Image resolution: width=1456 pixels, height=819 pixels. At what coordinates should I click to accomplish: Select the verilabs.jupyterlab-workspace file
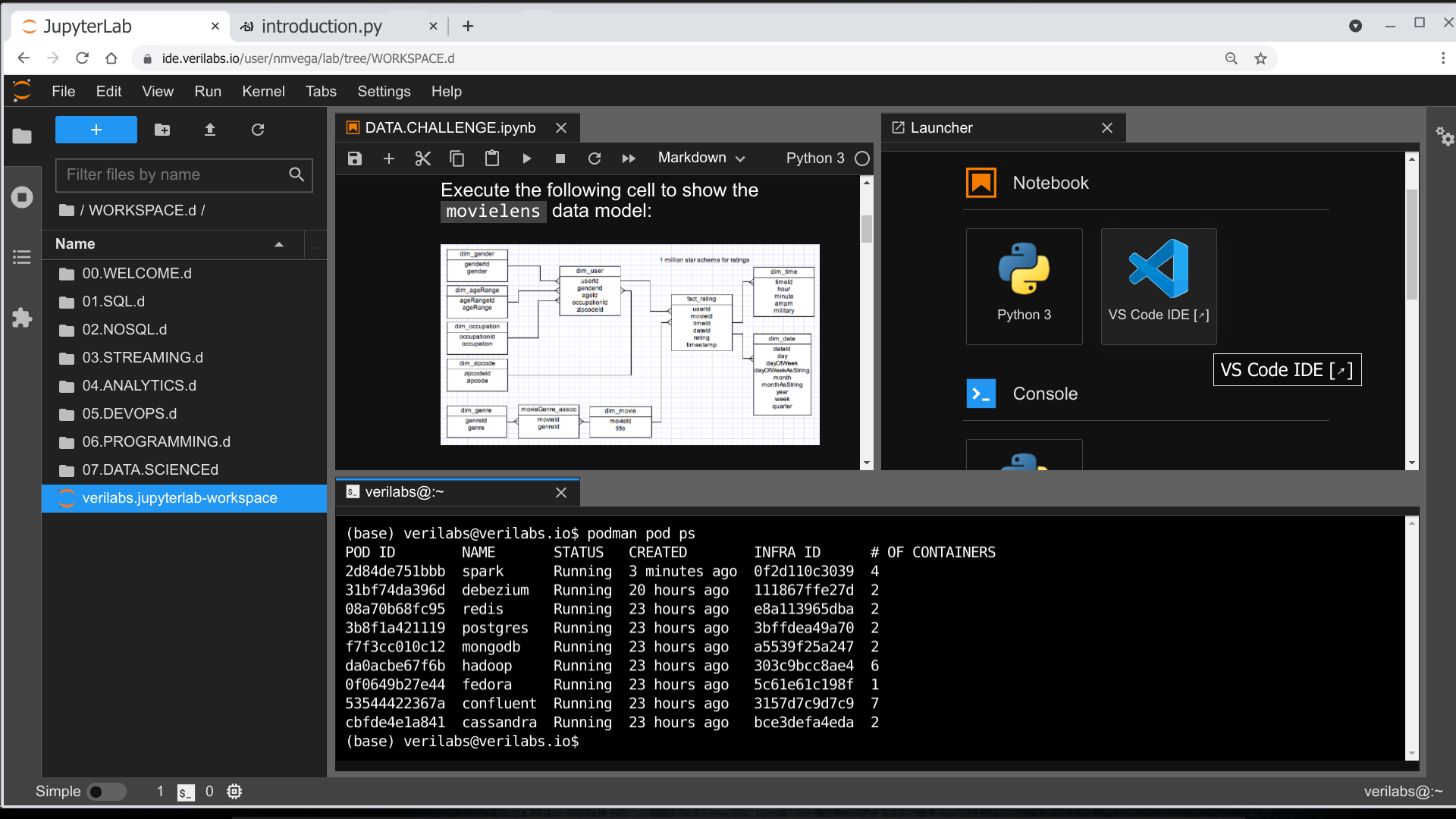click(184, 498)
